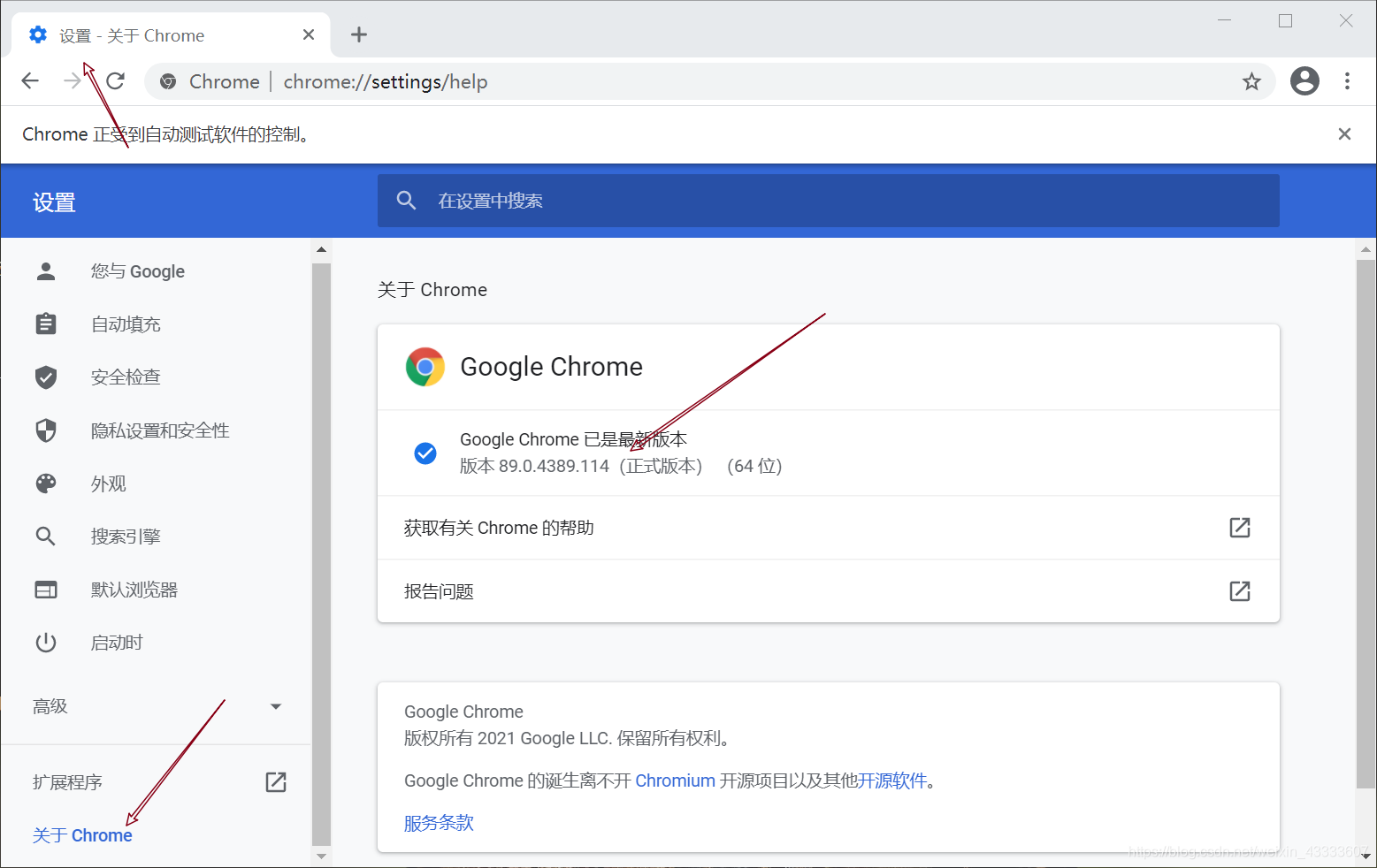The height and width of the screenshot is (868, 1377).
Task: Open the 服务条款 link
Action: pyautogui.click(x=439, y=823)
